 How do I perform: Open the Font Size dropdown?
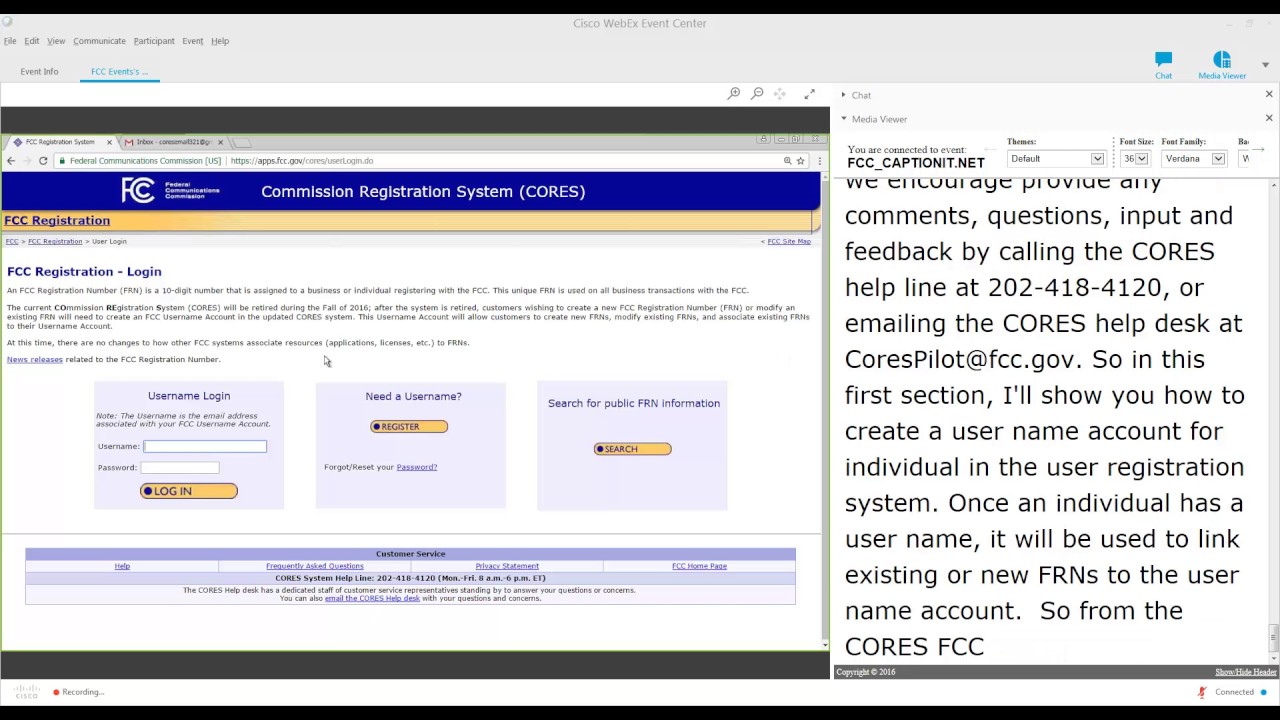[x=1135, y=159]
